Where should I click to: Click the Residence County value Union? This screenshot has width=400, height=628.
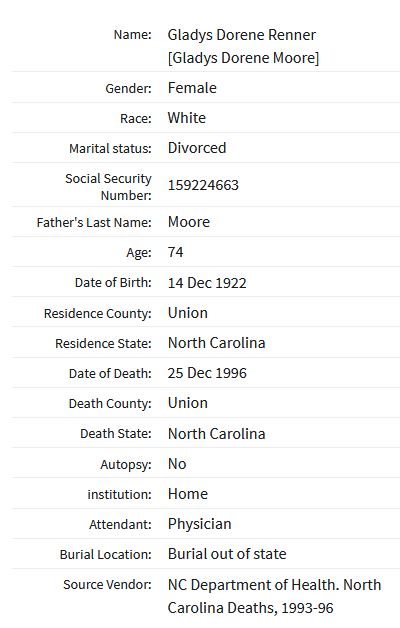188,313
